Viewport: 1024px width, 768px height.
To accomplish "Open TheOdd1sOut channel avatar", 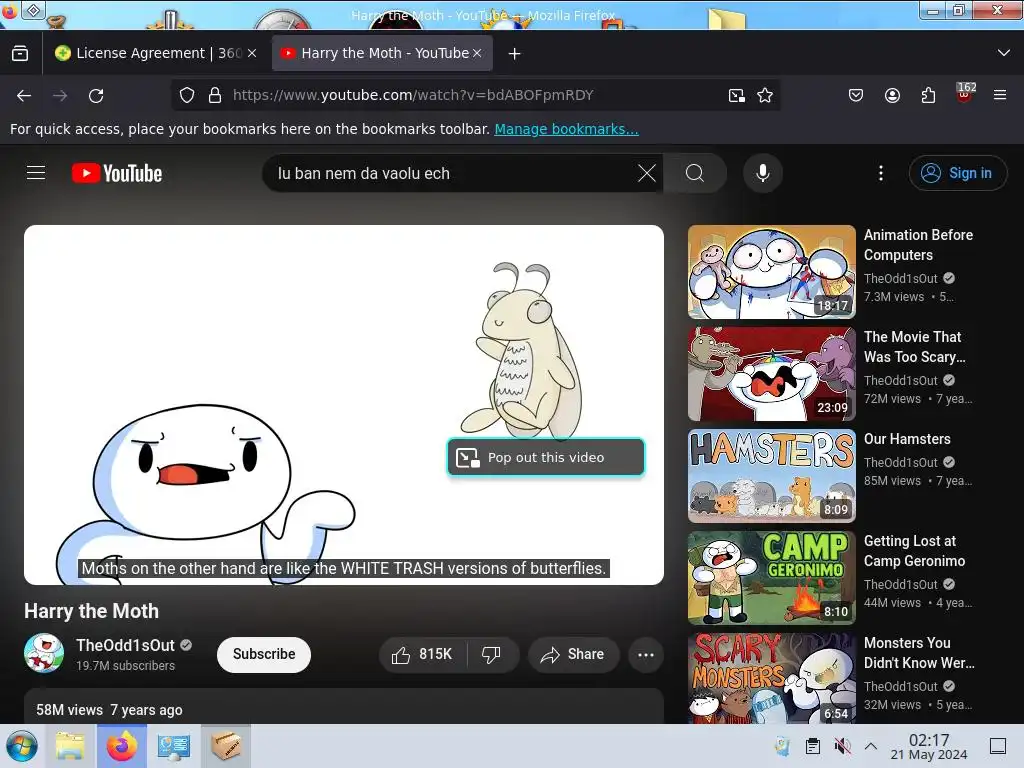I will click(44, 653).
